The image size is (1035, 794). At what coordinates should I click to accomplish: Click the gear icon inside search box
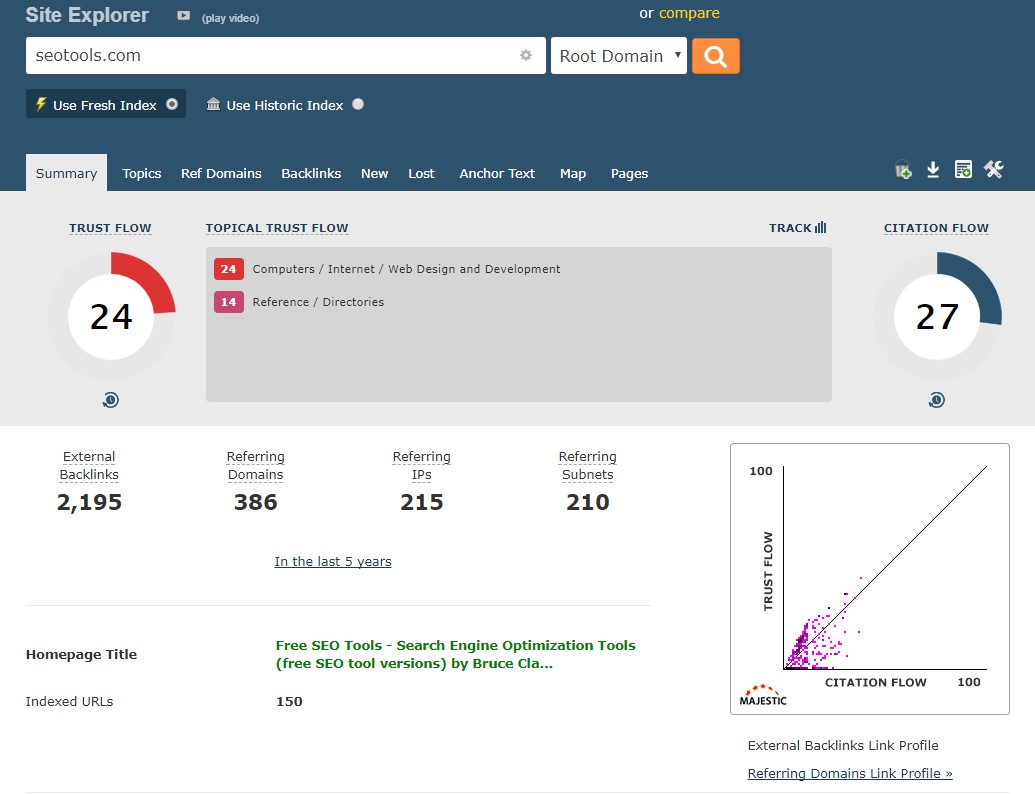pyautogui.click(x=526, y=56)
